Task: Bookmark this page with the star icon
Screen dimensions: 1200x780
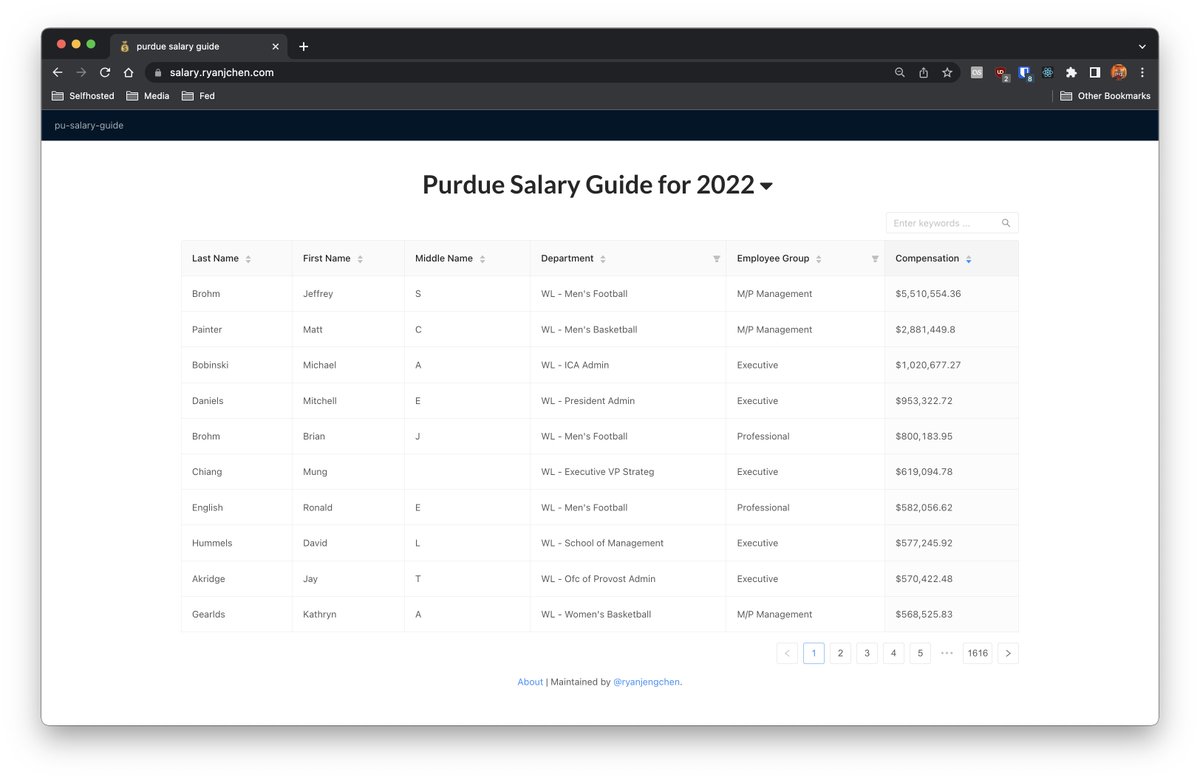Action: point(947,72)
